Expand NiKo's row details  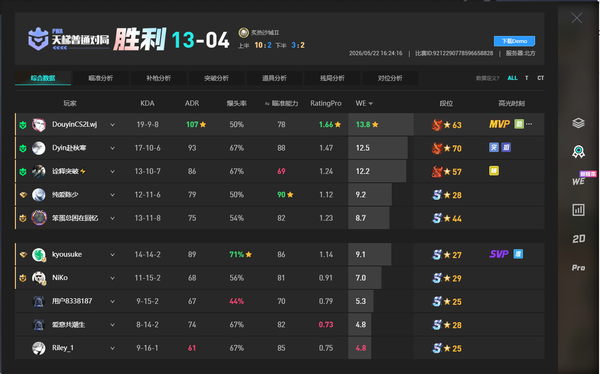112,278
